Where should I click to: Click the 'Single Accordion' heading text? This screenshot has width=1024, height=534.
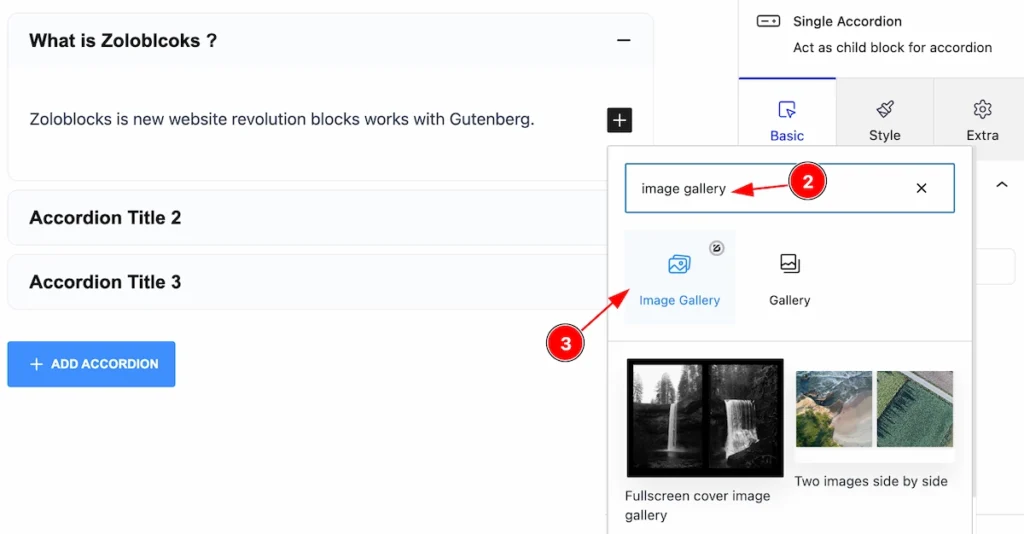(x=847, y=22)
